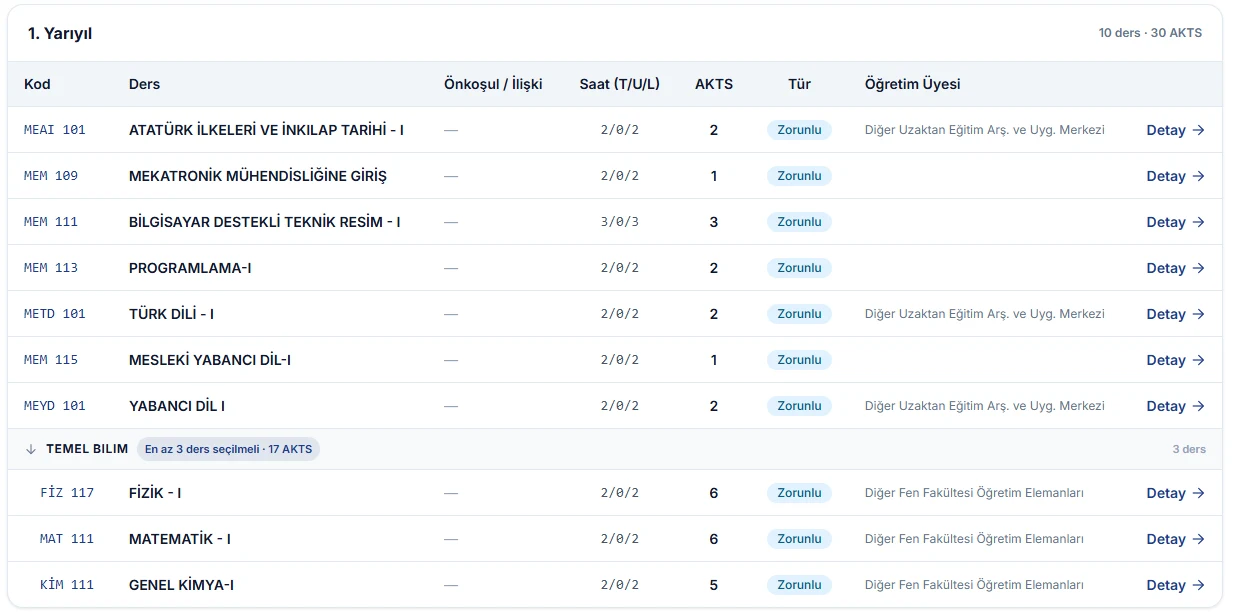Click the Zorunlu badge for MEM 113
Viewport: 1234px width, 612px height.
(x=799, y=268)
